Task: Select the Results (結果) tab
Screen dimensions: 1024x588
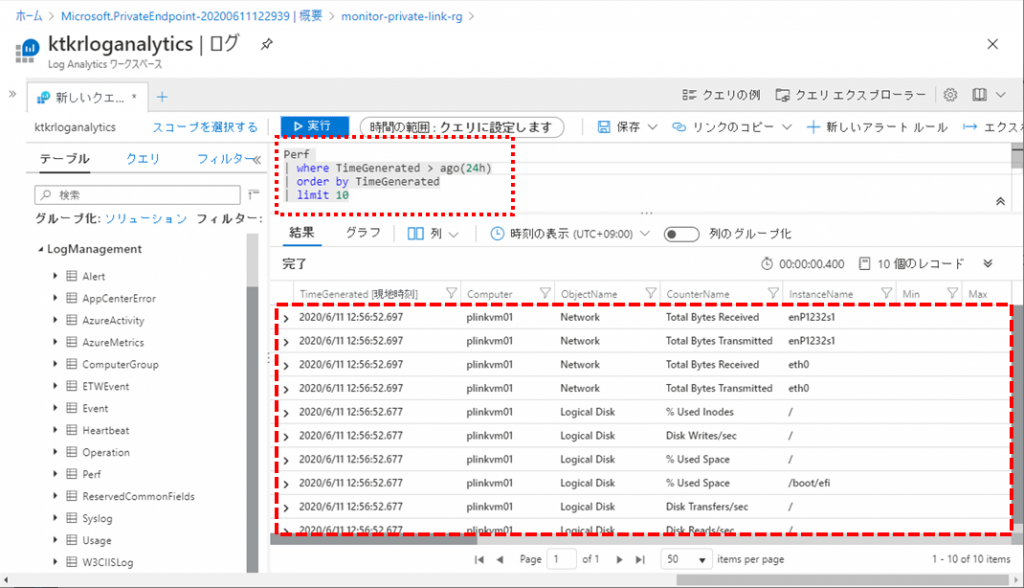Action: (x=302, y=233)
